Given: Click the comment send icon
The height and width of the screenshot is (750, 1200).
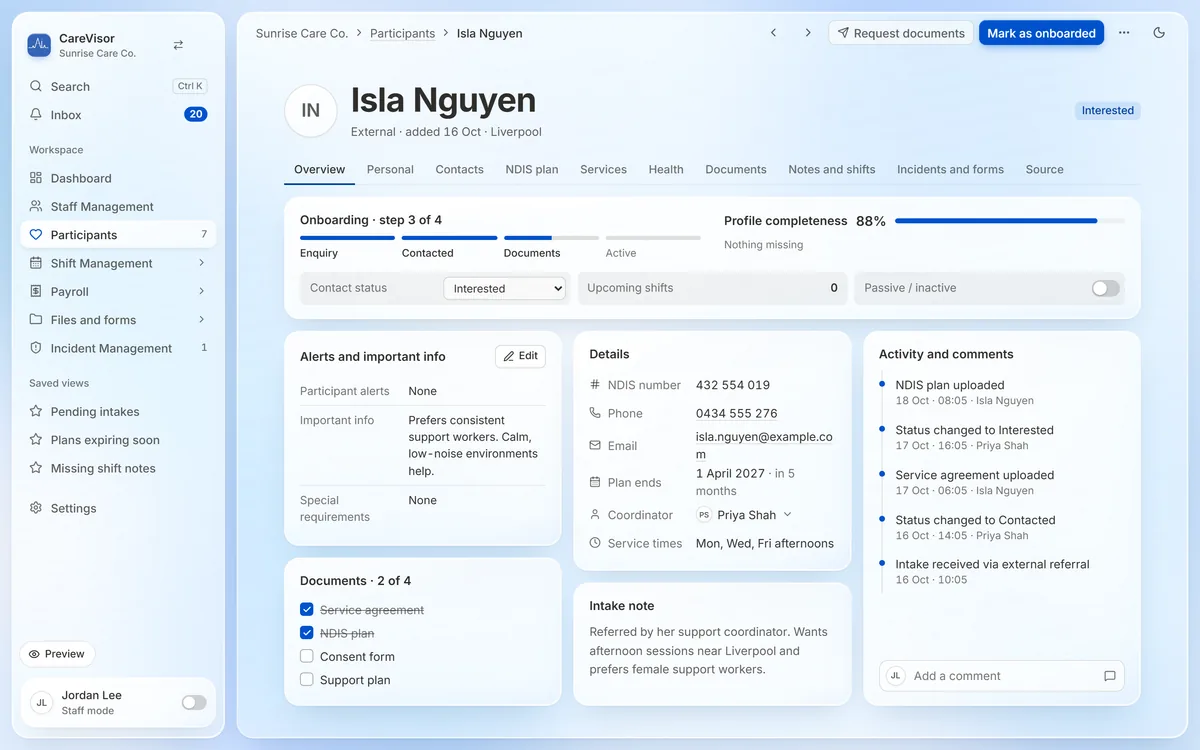Looking at the screenshot, I should pos(1109,676).
